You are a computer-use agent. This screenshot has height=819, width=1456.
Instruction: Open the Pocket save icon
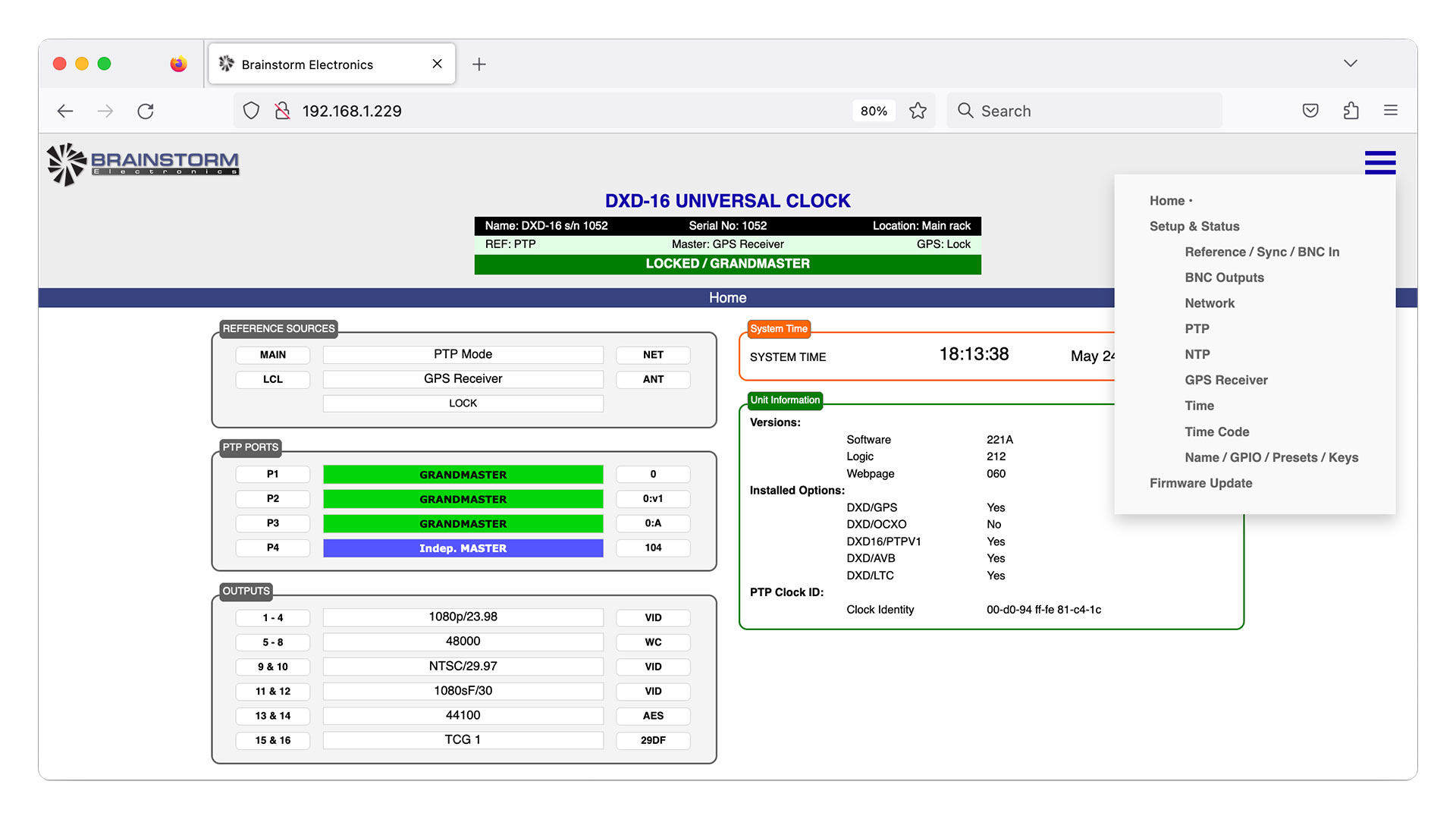tap(1310, 111)
